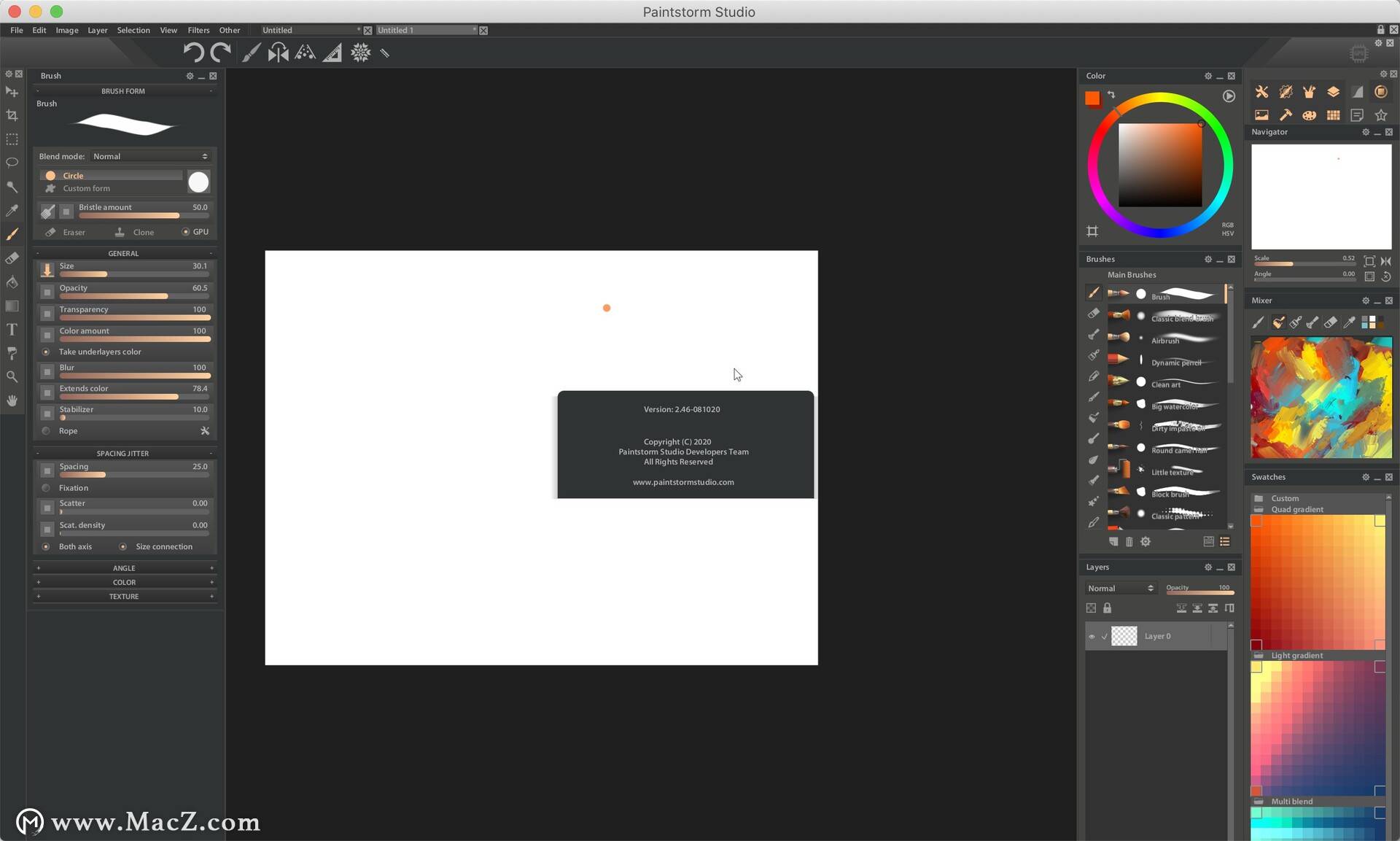Image resolution: width=1400 pixels, height=841 pixels.
Task: Select the rectangular selection tool
Action: [12, 139]
